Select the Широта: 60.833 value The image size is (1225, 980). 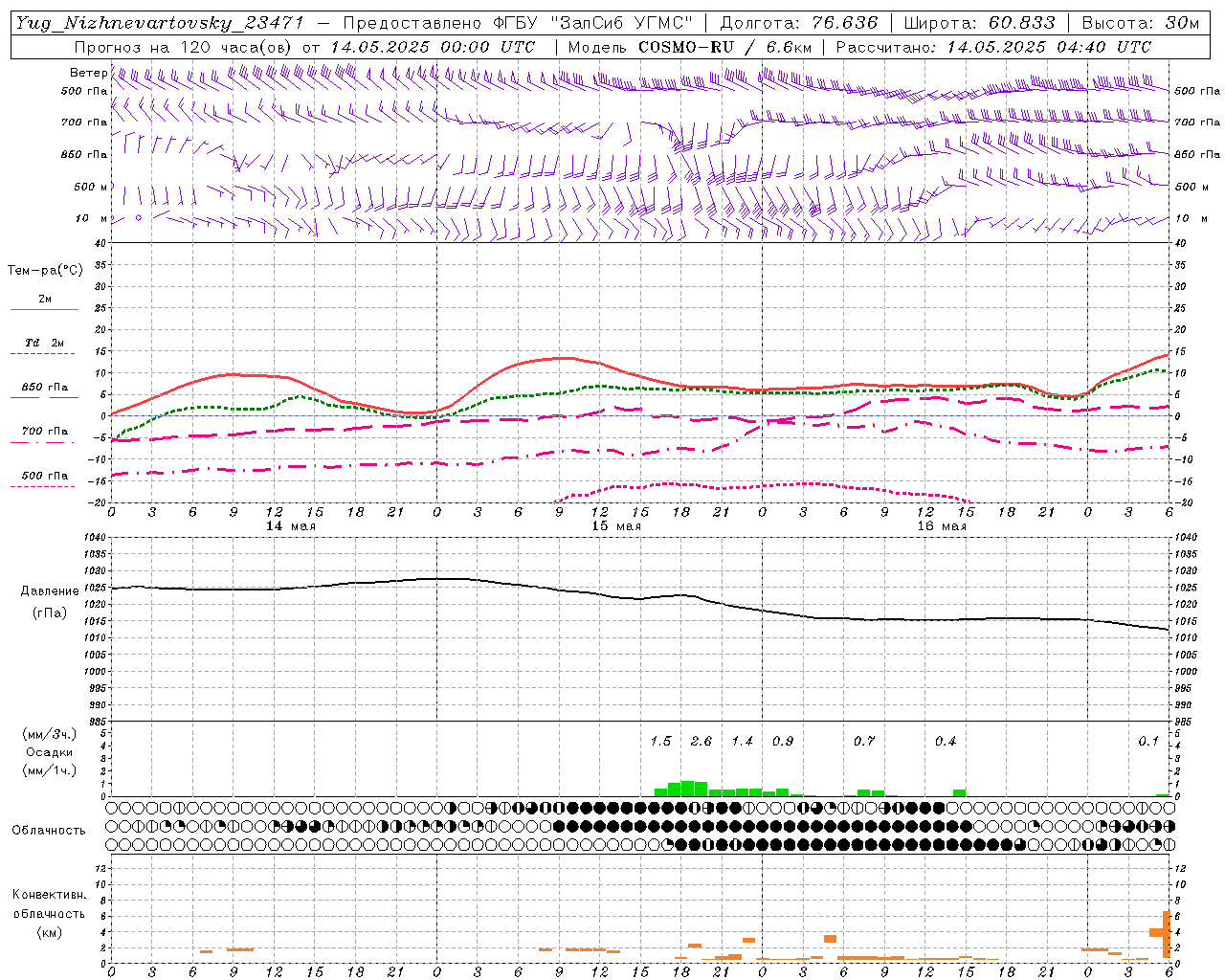pyautogui.click(x=979, y=22)
